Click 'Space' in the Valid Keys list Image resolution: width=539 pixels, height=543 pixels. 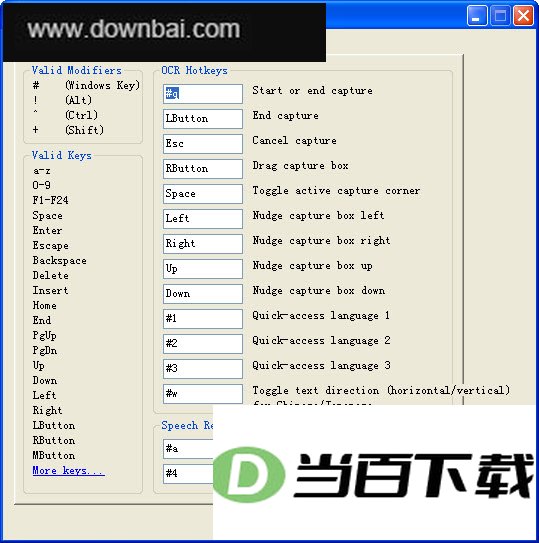pos(47,215)
